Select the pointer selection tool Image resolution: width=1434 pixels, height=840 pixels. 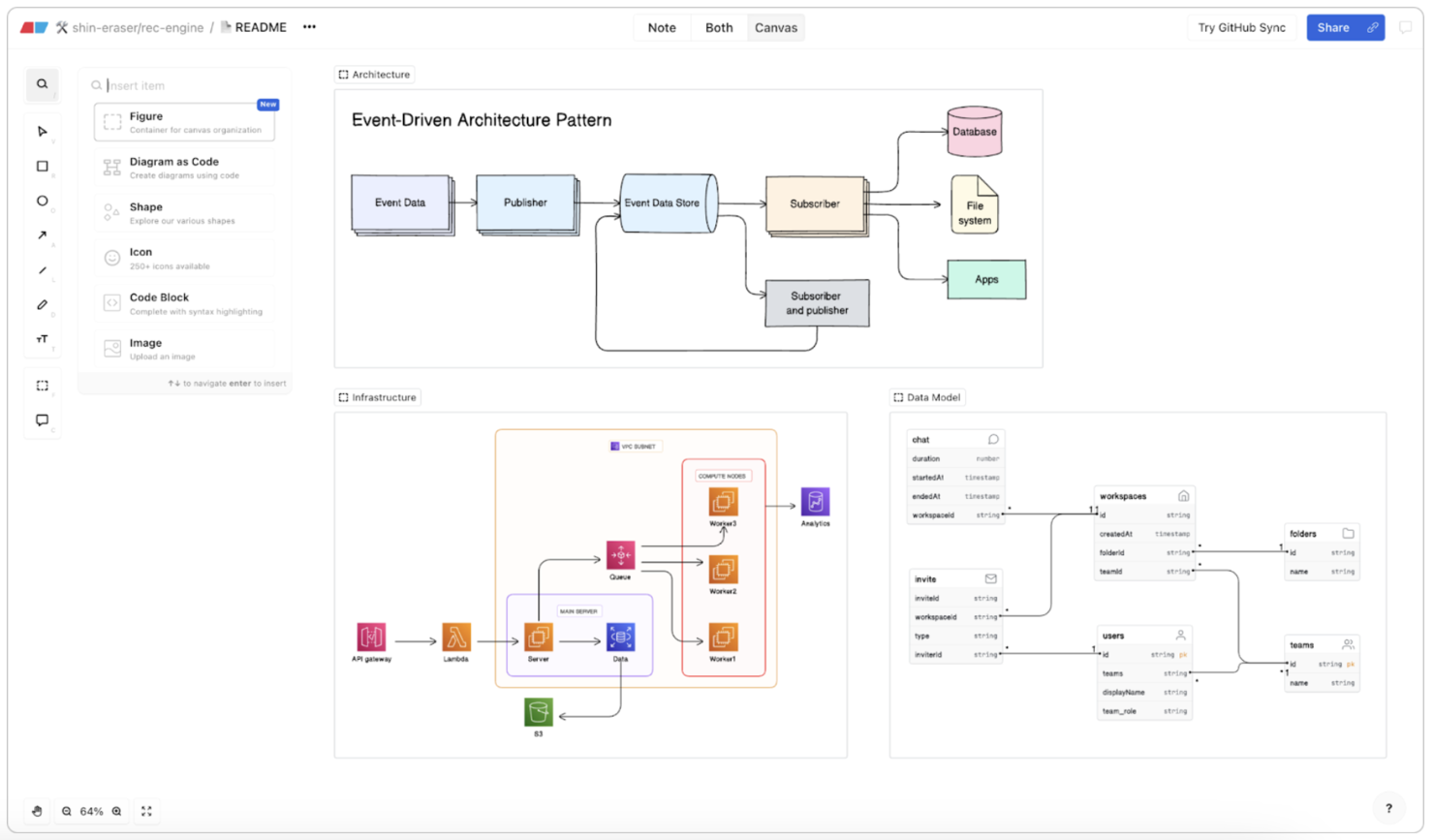(42, 131)
